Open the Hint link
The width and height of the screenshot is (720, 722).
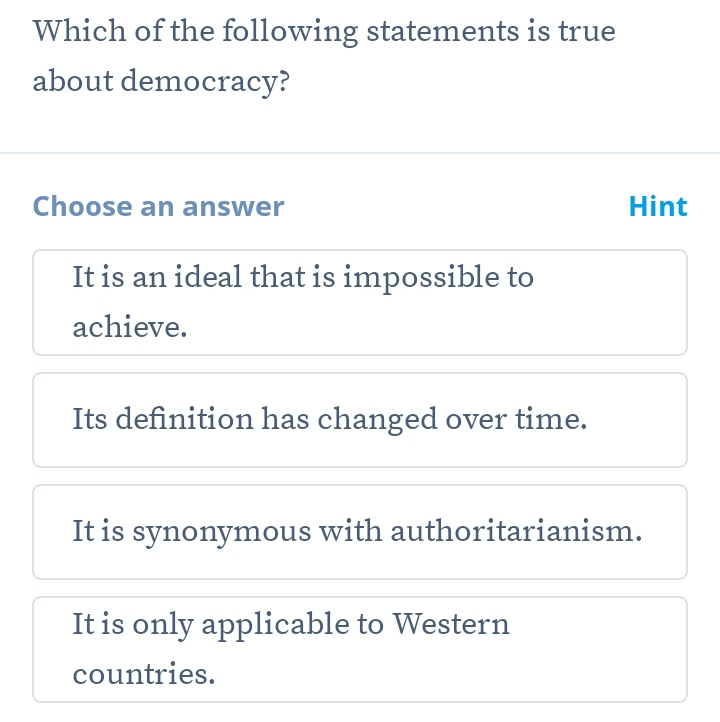pos(658,207)
